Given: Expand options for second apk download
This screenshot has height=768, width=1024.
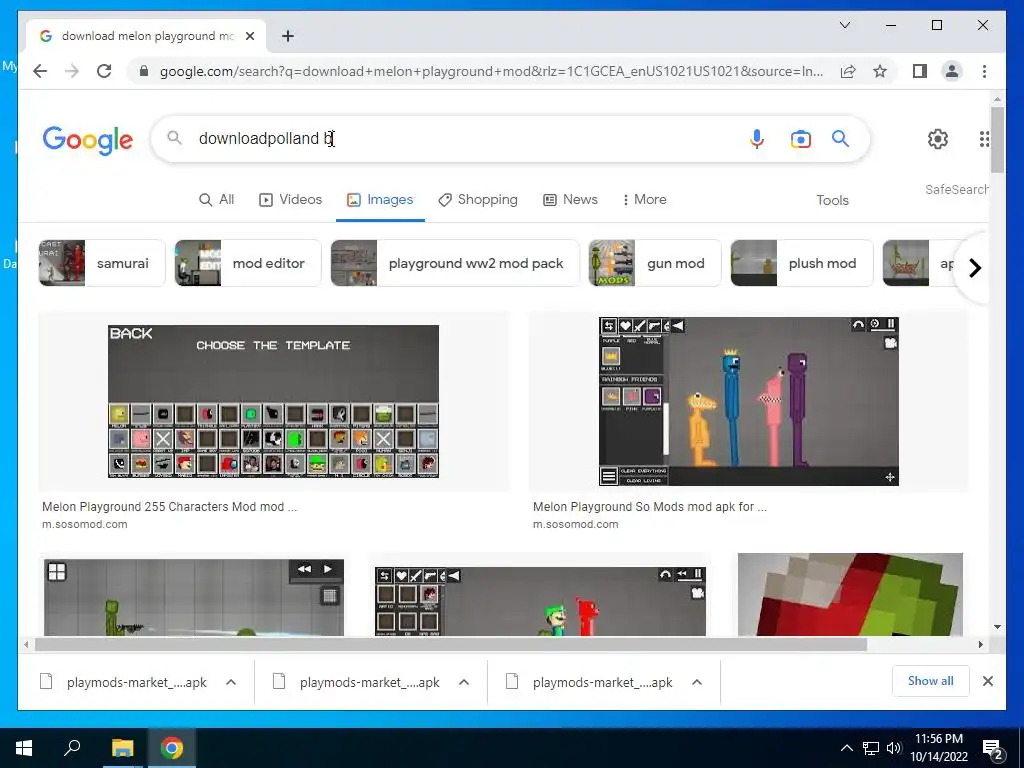Looking at the screenshot, I should pyautogui.click(x=464, y=682).
